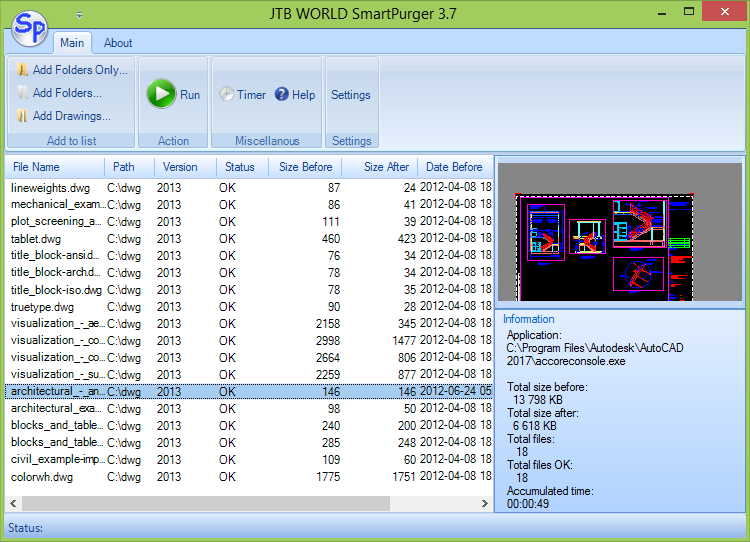This screenshot has width=750, height=542.
Task: Click the Timer clock icon
Action: pos(226,95)
